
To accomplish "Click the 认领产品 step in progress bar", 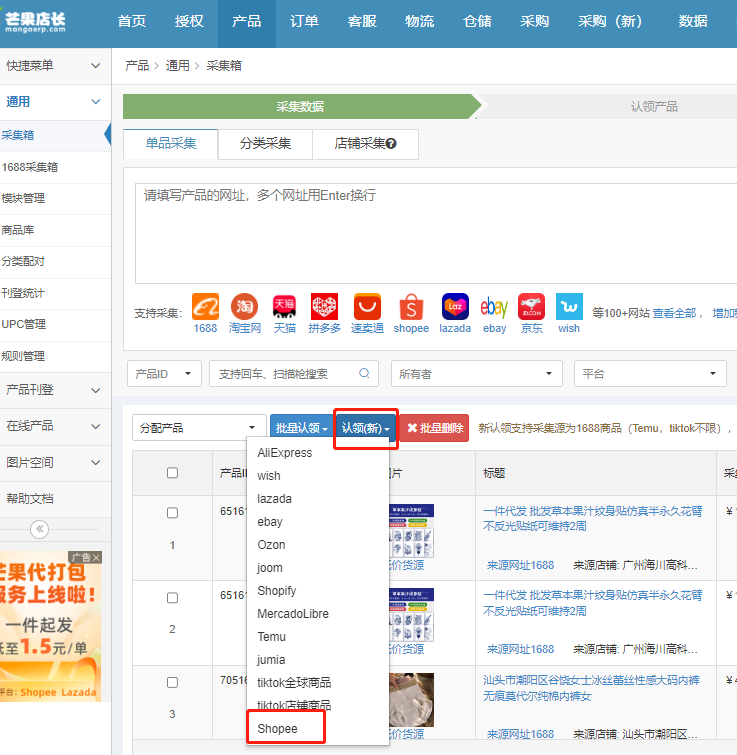I will (654, 106).
